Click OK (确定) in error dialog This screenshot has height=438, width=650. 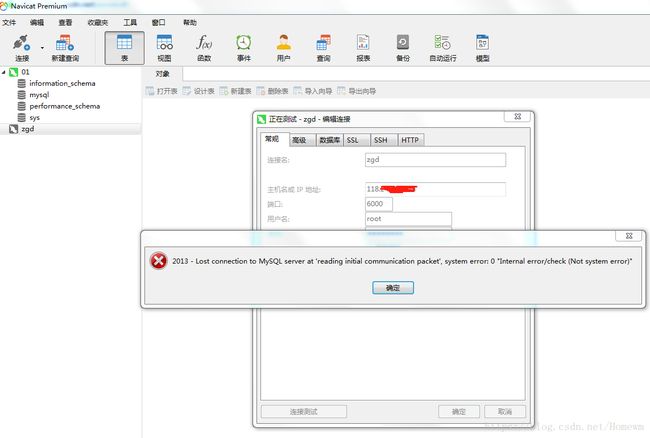pyautogui.click(x=393, y=288)
